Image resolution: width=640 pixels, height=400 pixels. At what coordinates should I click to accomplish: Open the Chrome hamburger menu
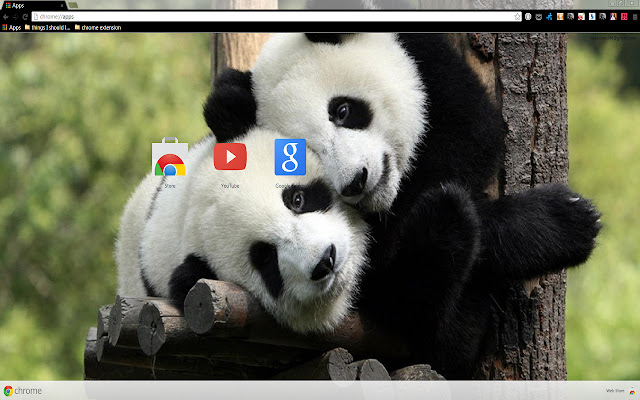tap(635, 17)
